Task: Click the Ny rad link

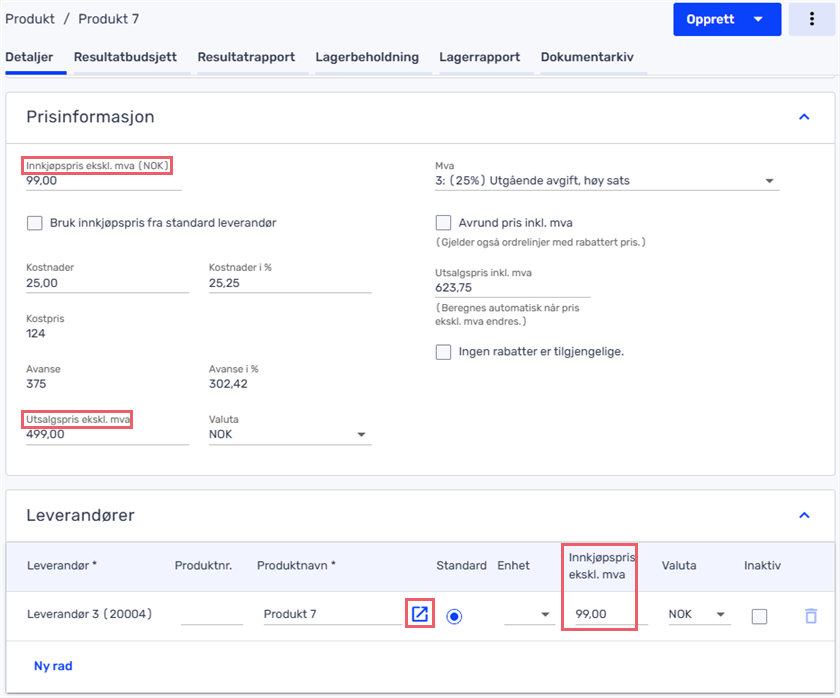Action: pyautogui.click(x=53, y=666)
